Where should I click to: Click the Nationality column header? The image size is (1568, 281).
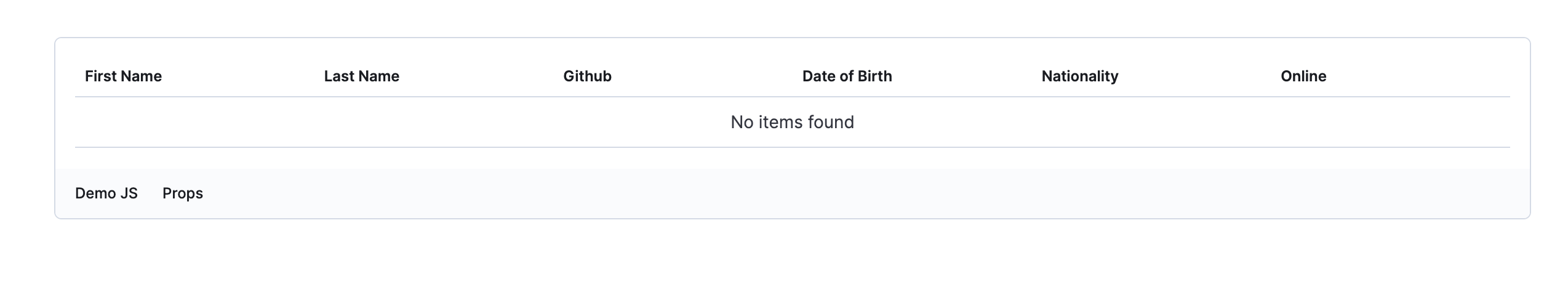coord(1079,76)
